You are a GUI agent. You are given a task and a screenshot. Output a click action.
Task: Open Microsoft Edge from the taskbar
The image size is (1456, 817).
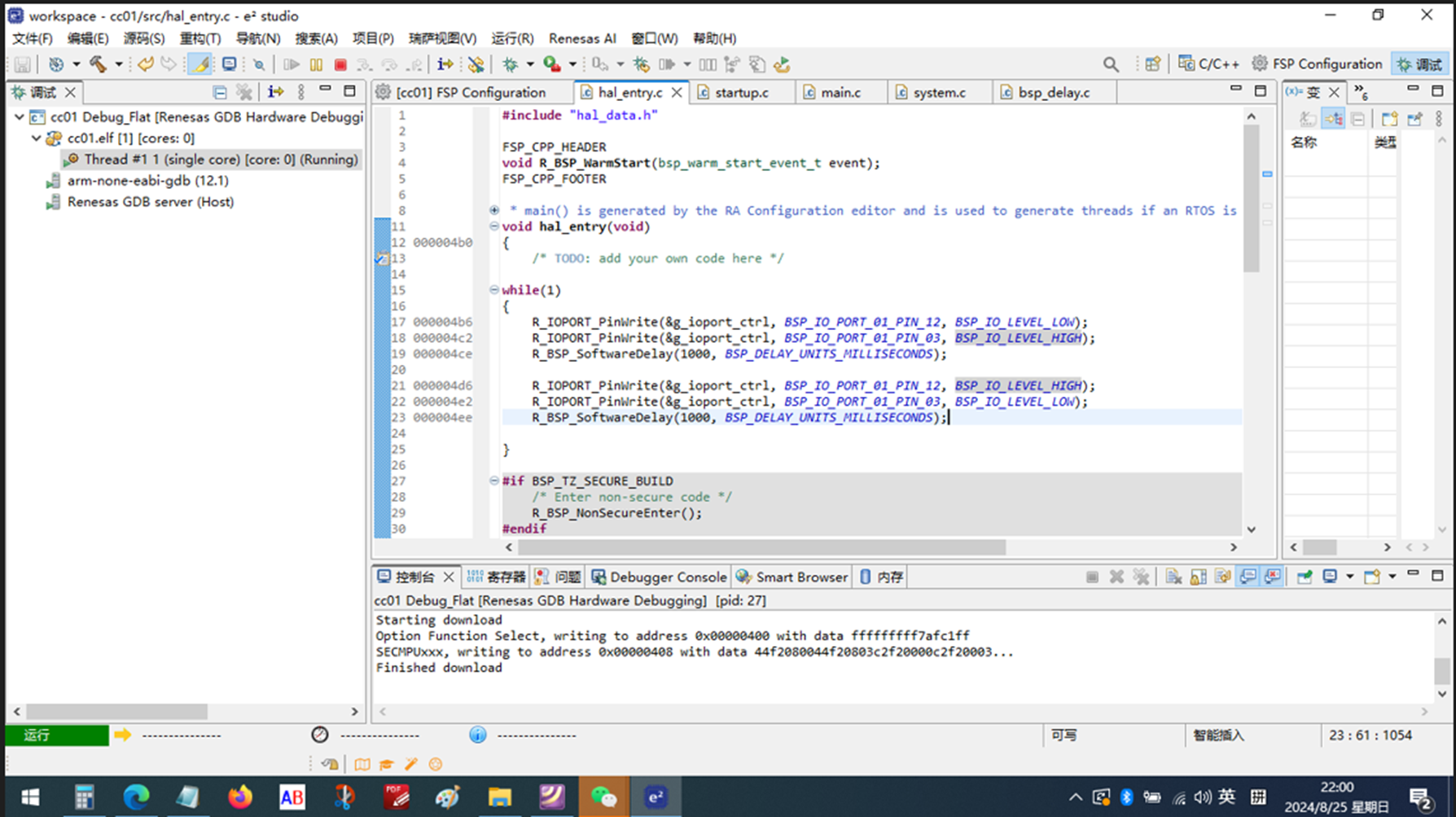tap(136, 797)
